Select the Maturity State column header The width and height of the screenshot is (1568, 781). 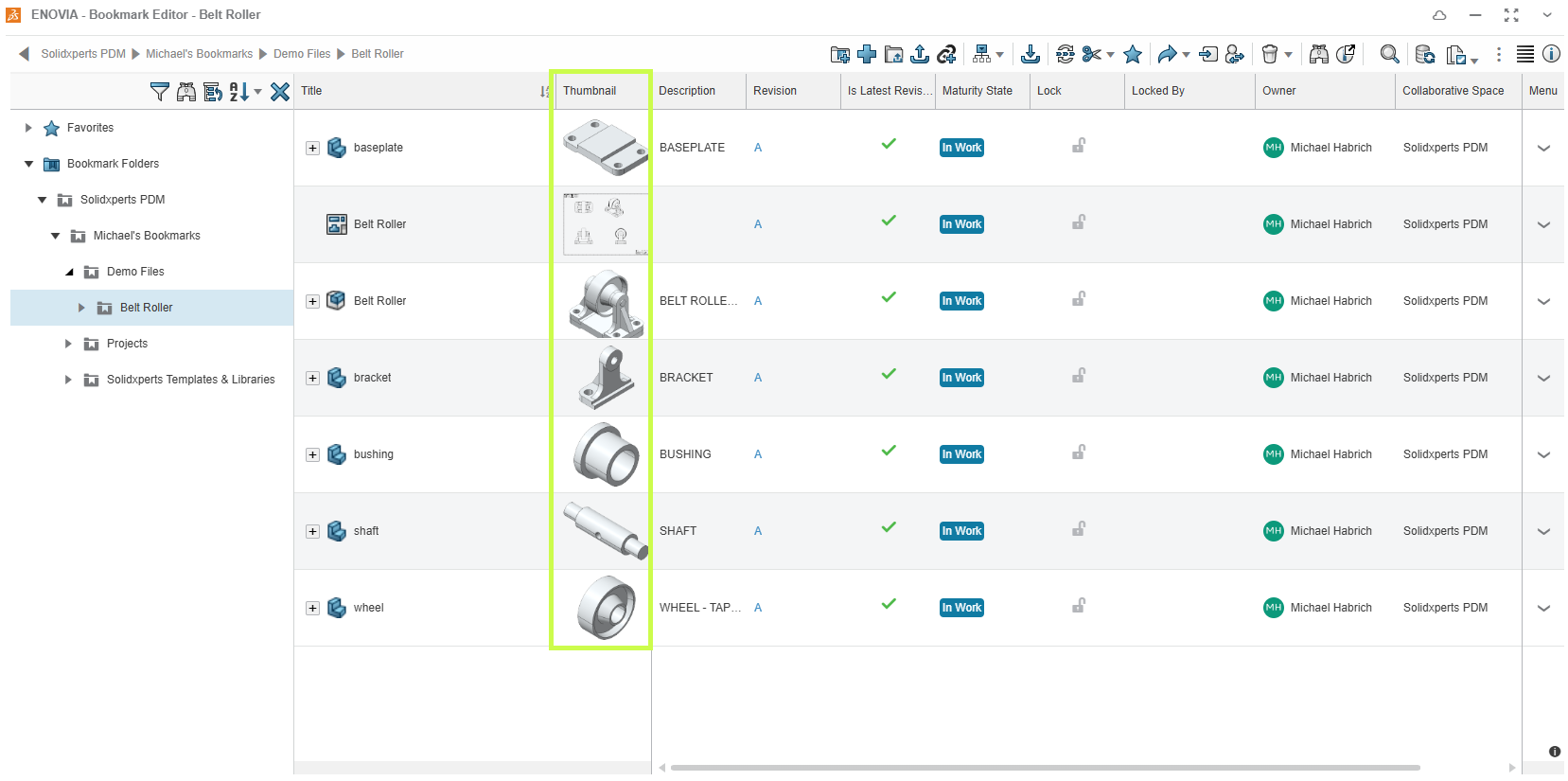coord(977,91)
